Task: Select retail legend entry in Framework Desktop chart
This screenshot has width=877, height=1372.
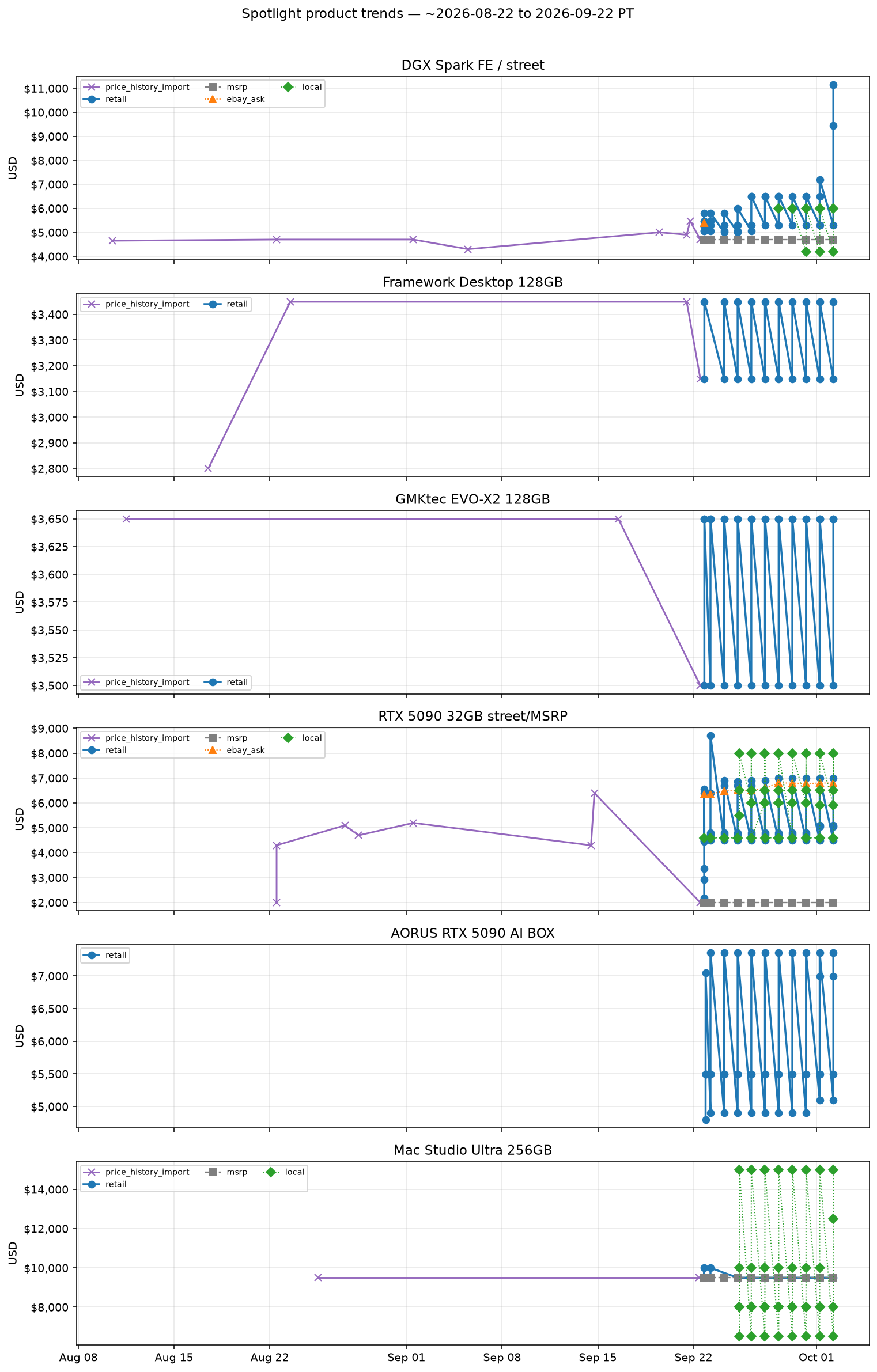Action: pyautogui.click(x=226, y=304)
